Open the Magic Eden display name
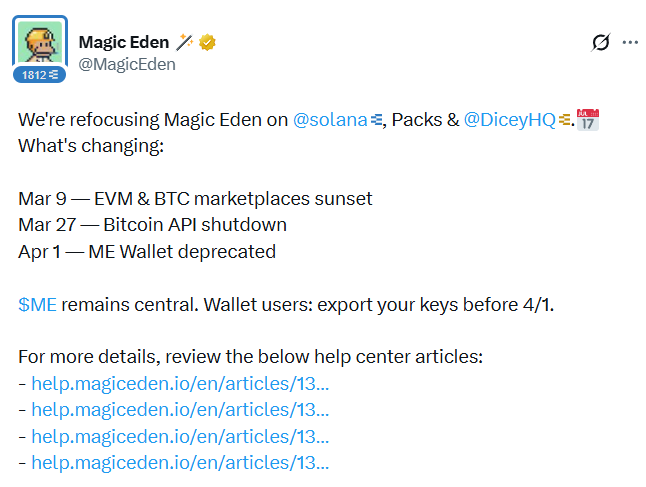This screenshot has width=646, height=487. click(124, 42)
